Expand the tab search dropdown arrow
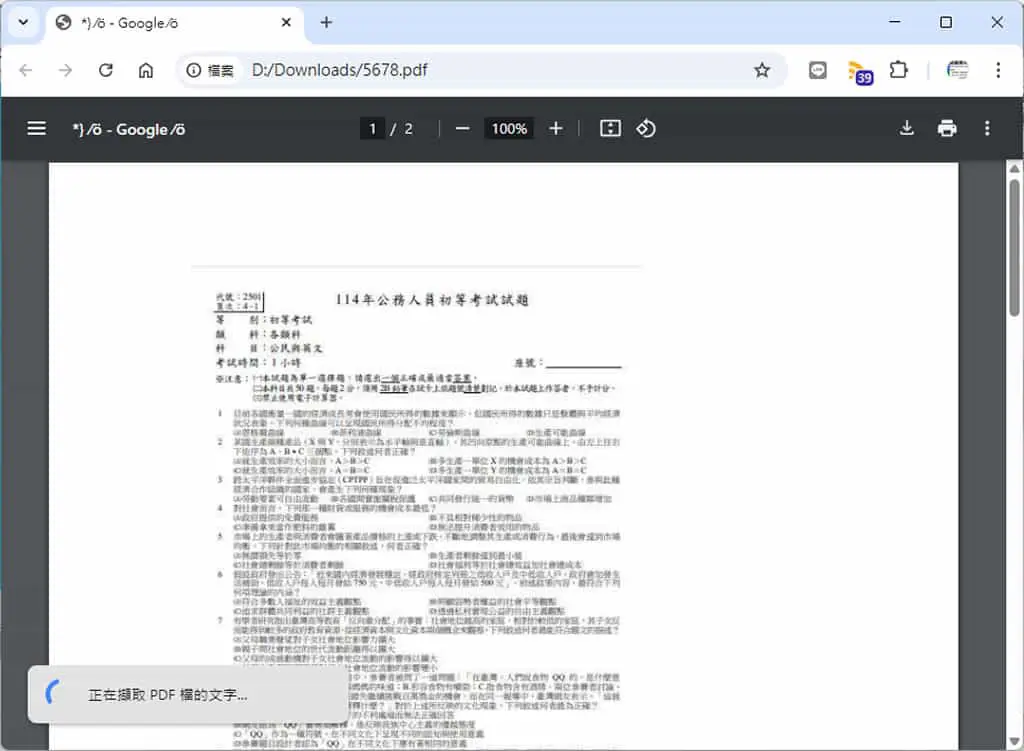This screenshot has height=751, width=1024. (24, 22)
